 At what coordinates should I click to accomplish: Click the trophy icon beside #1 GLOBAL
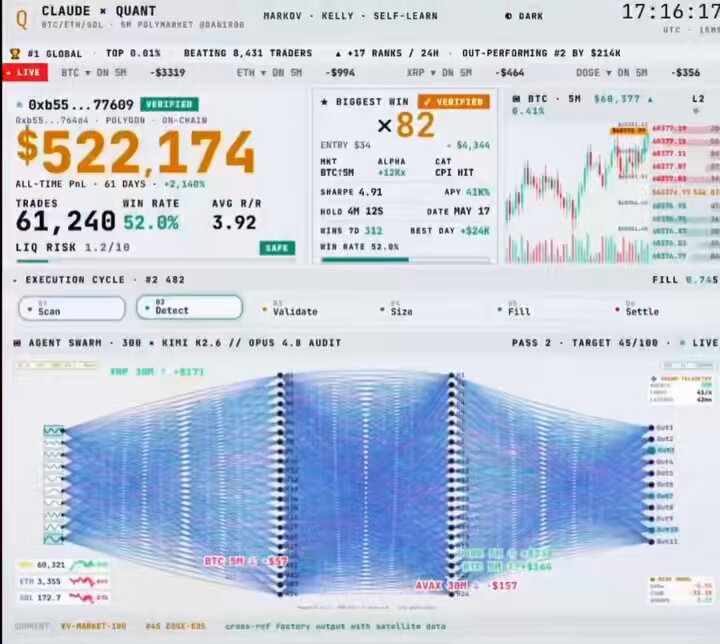(15, 54)
